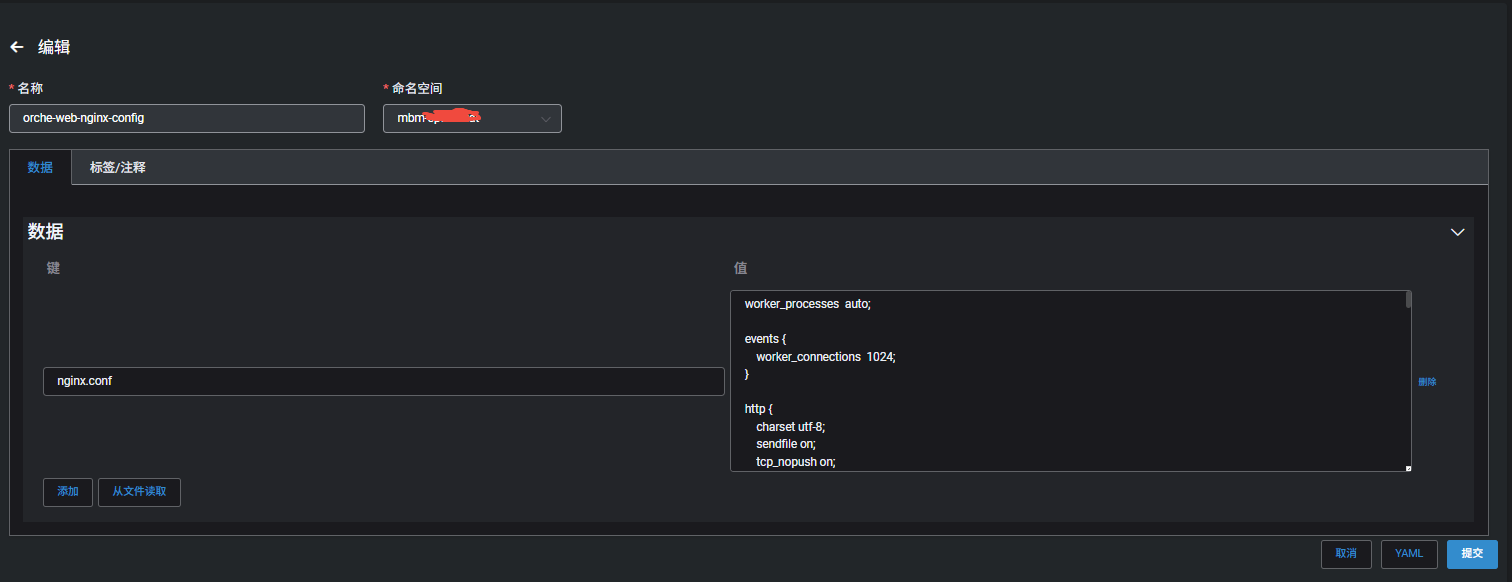1512x582 pixels.
Task: Focus the key field containing nginx.conf
Action: (x=383, y=381)
